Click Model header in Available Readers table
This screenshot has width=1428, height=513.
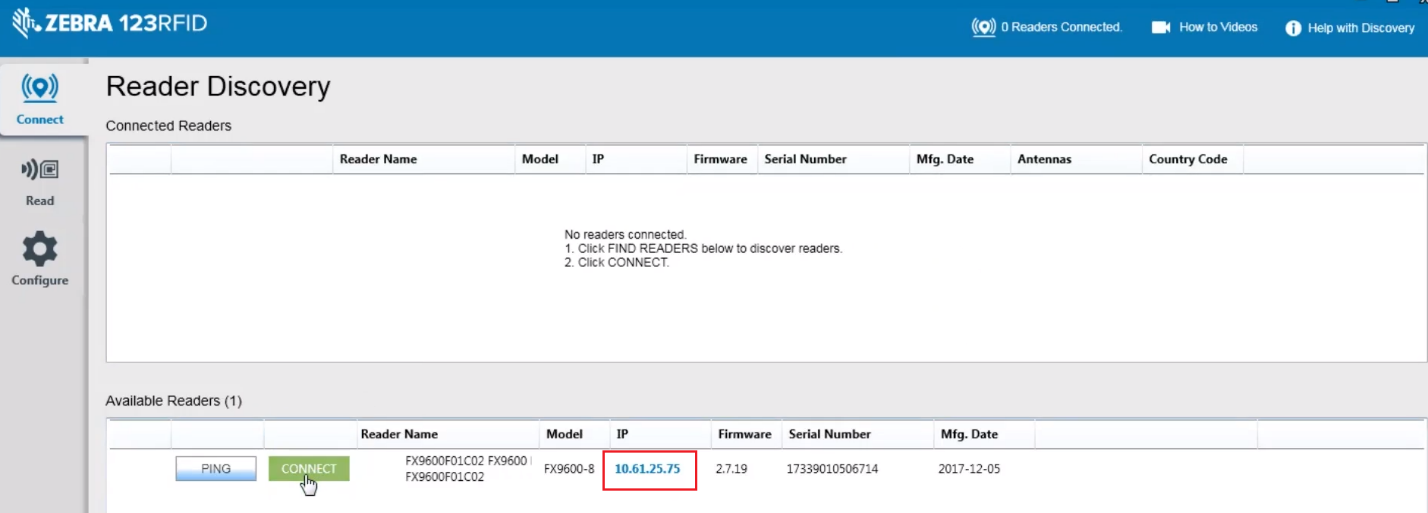pos(564,434)
